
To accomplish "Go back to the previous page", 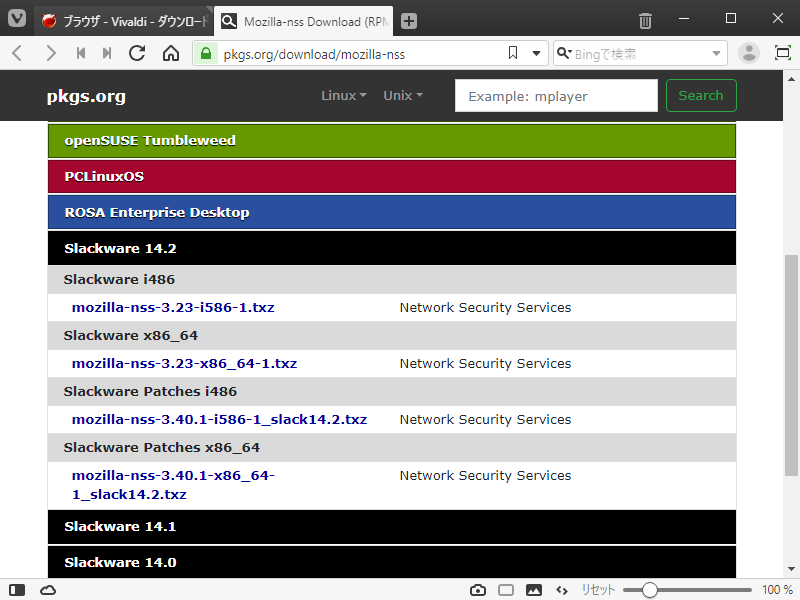I will click(x=17, y=53).
